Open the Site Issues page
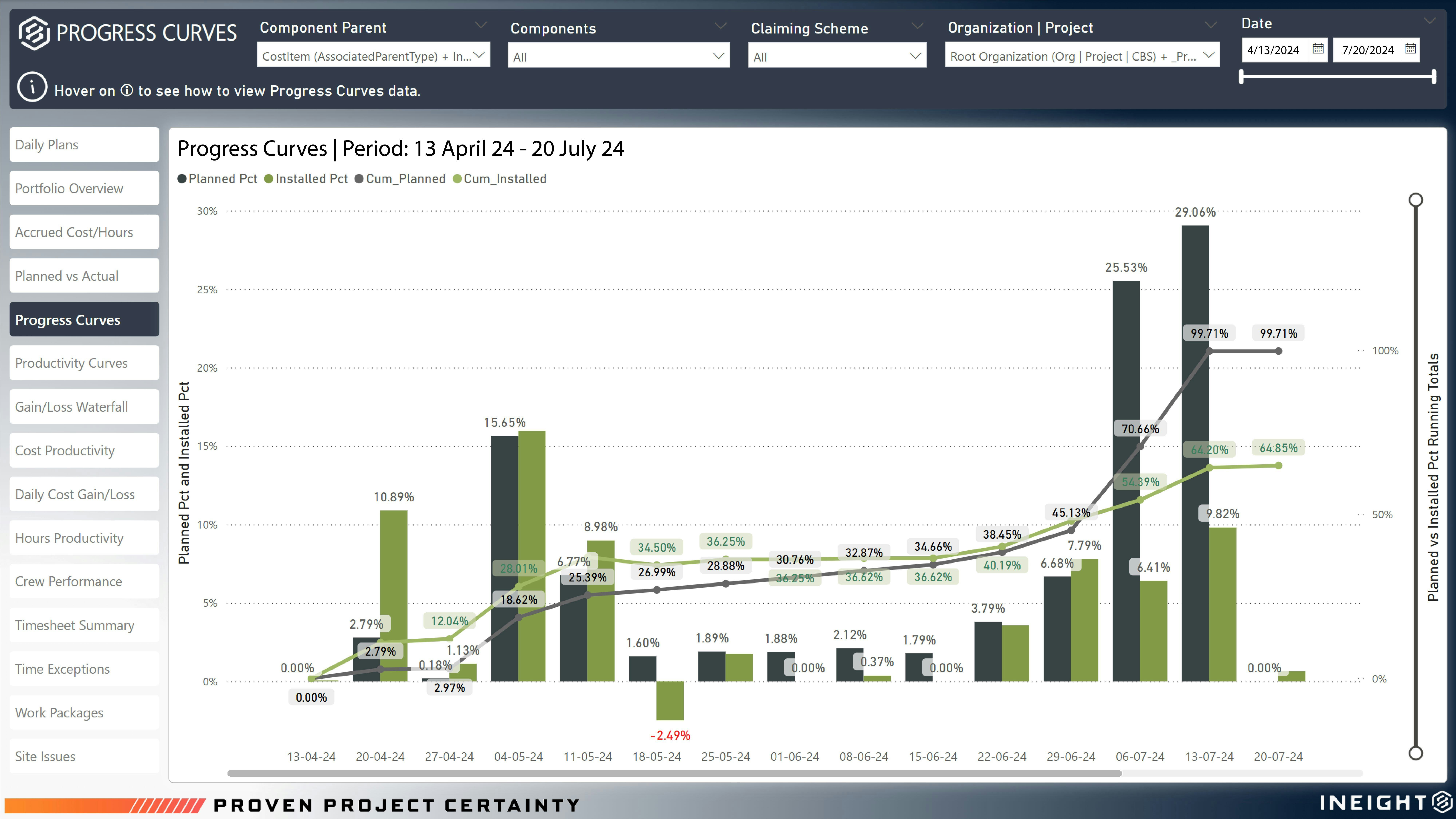Screen dimensions: 1456x819 [84, 756]
